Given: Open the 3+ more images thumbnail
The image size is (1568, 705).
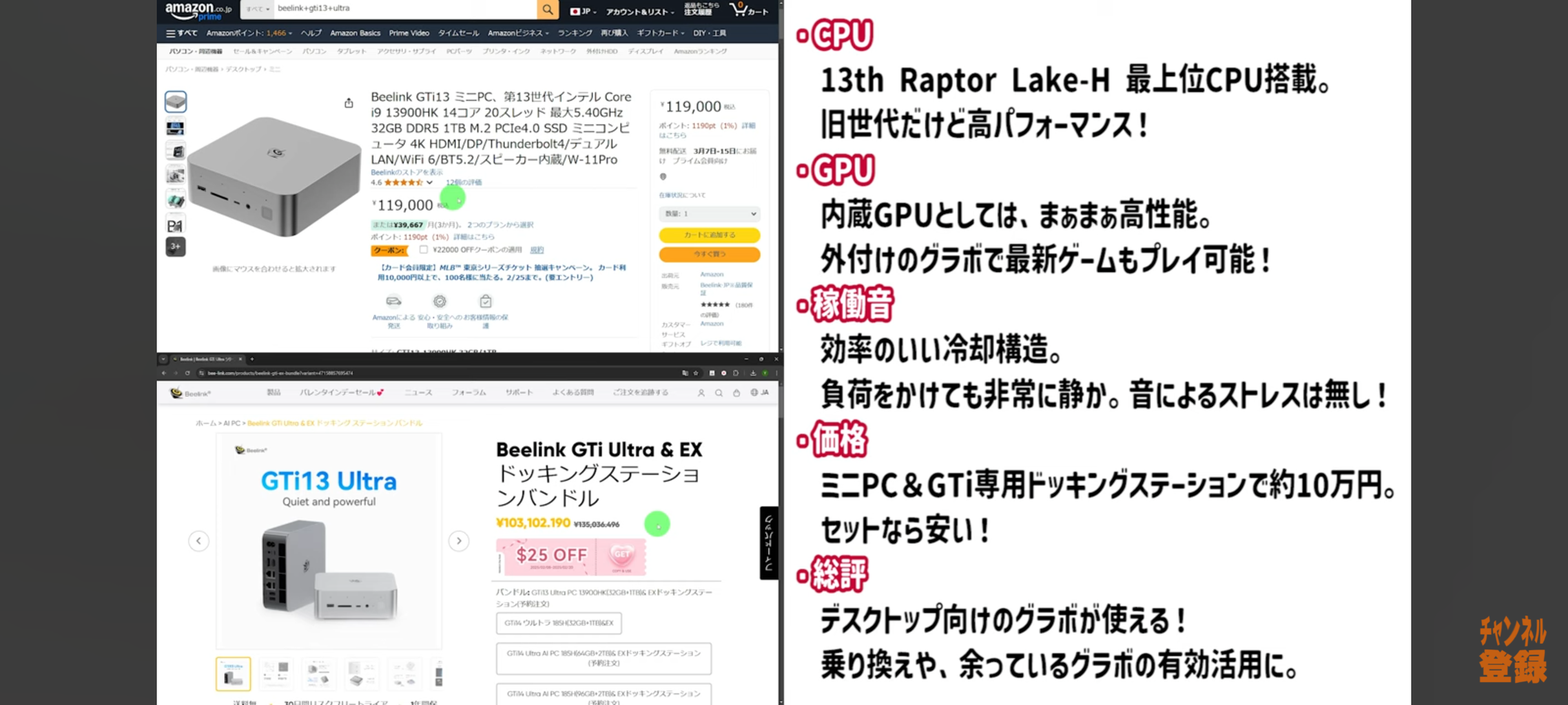Looking at the screenshot, I should (176, 246).
